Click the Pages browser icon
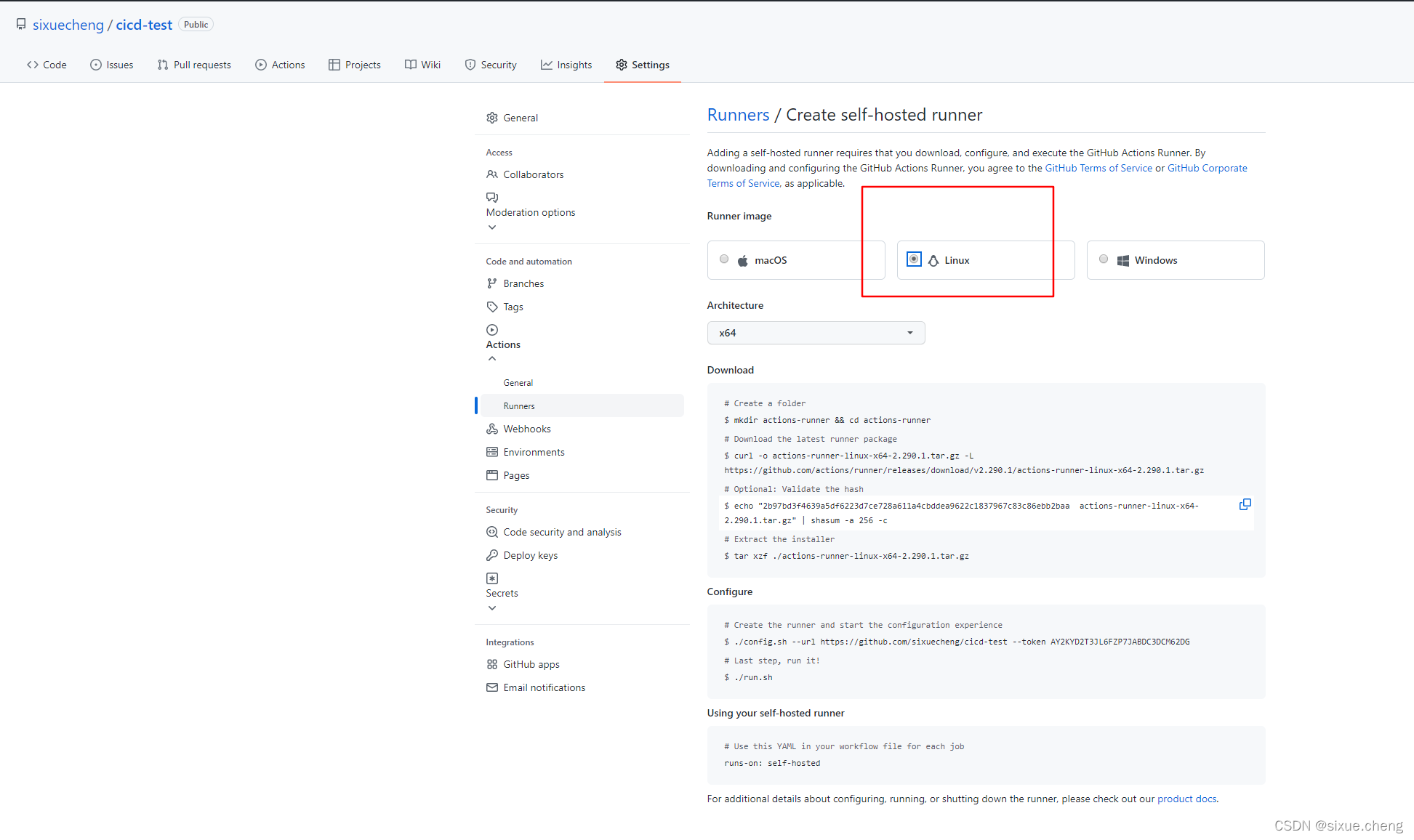 492,475
